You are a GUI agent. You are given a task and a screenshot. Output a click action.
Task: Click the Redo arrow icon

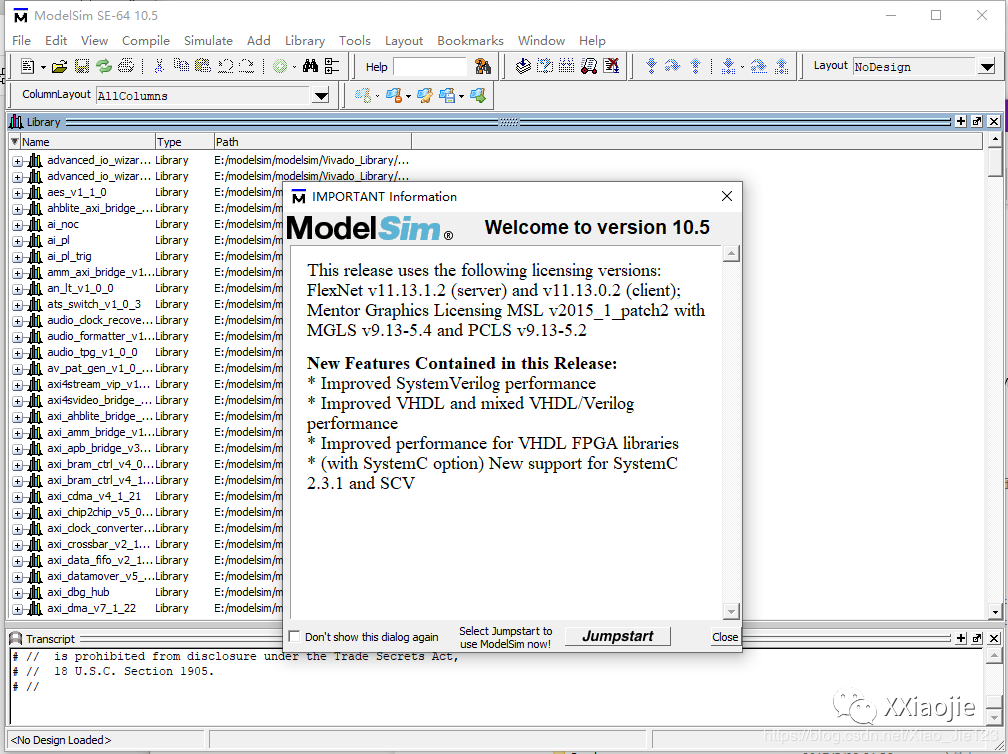[247, 66]
